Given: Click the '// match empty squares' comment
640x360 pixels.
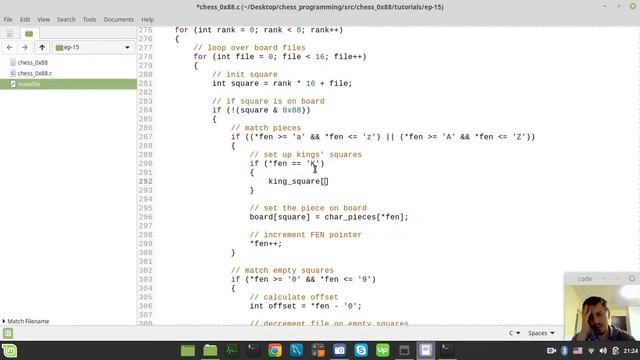Looking at the screenshot, I should tap(282, 271).
